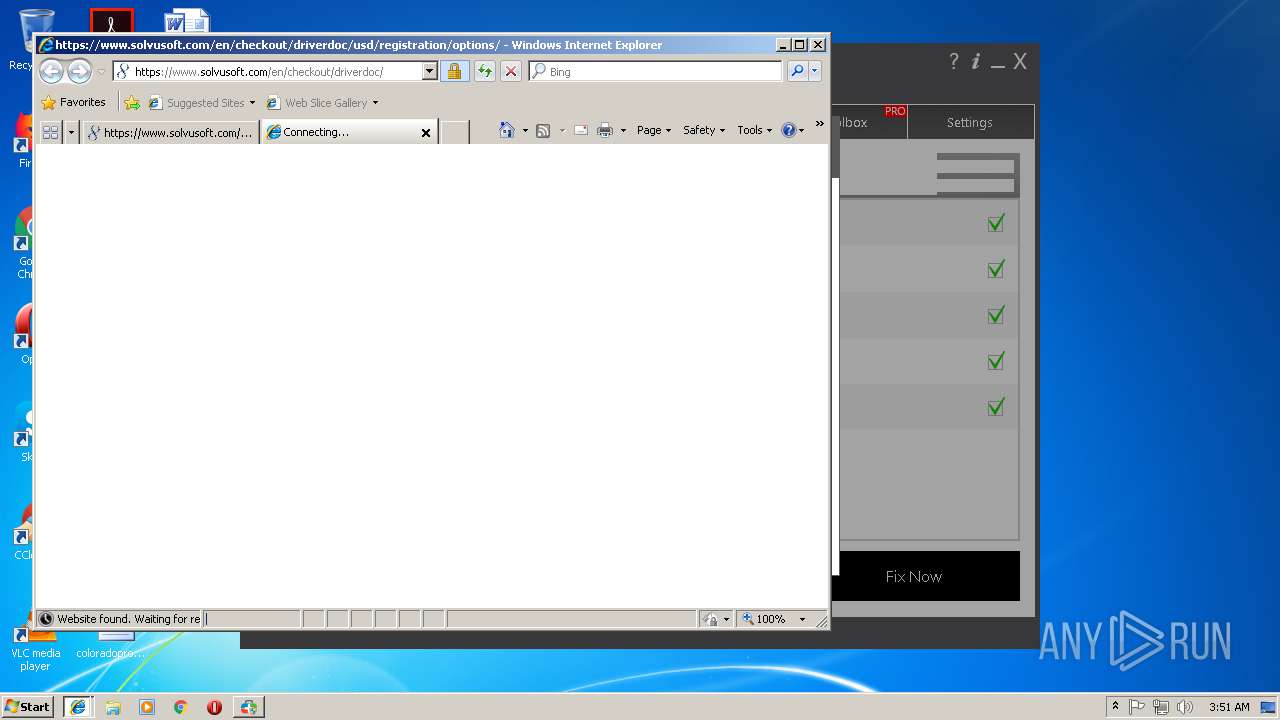
Task: Expand the Print options dropdown
Action: (x=623, y=130)
